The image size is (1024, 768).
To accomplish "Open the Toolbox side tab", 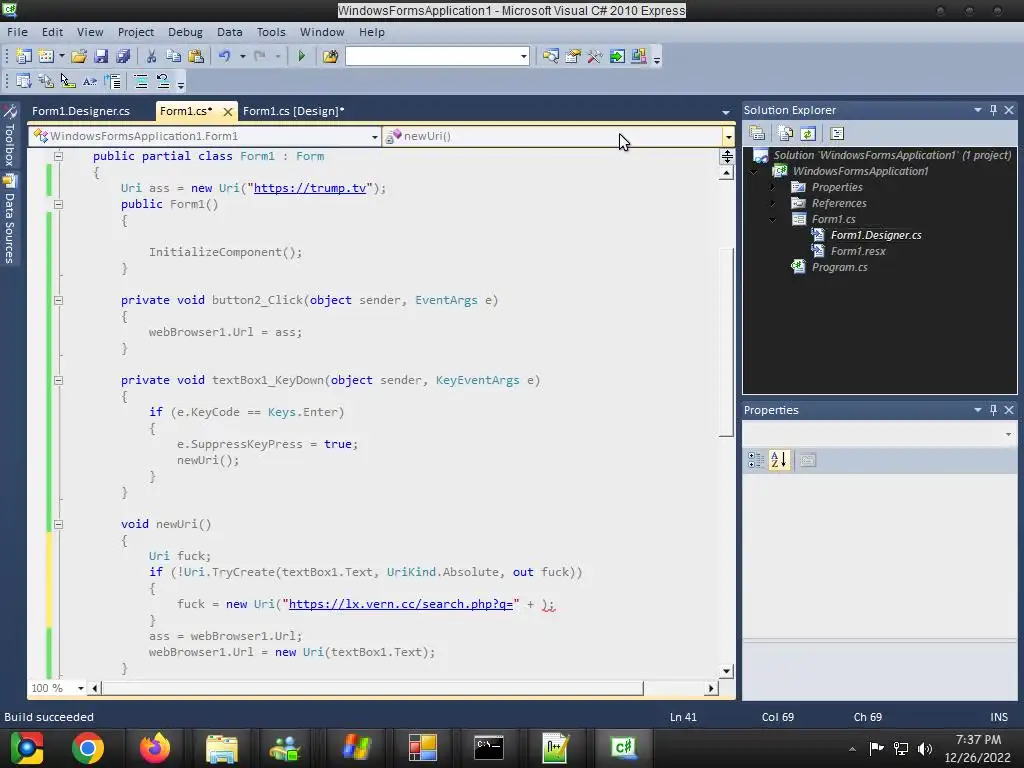I will point(9,136).
